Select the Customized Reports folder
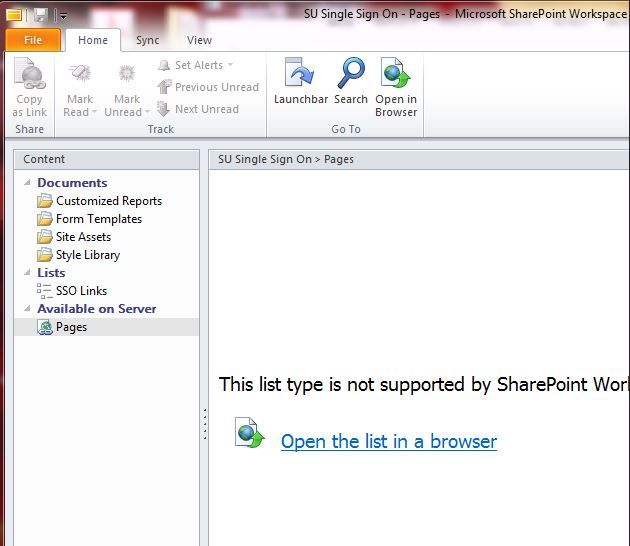 tap(106, 200)
